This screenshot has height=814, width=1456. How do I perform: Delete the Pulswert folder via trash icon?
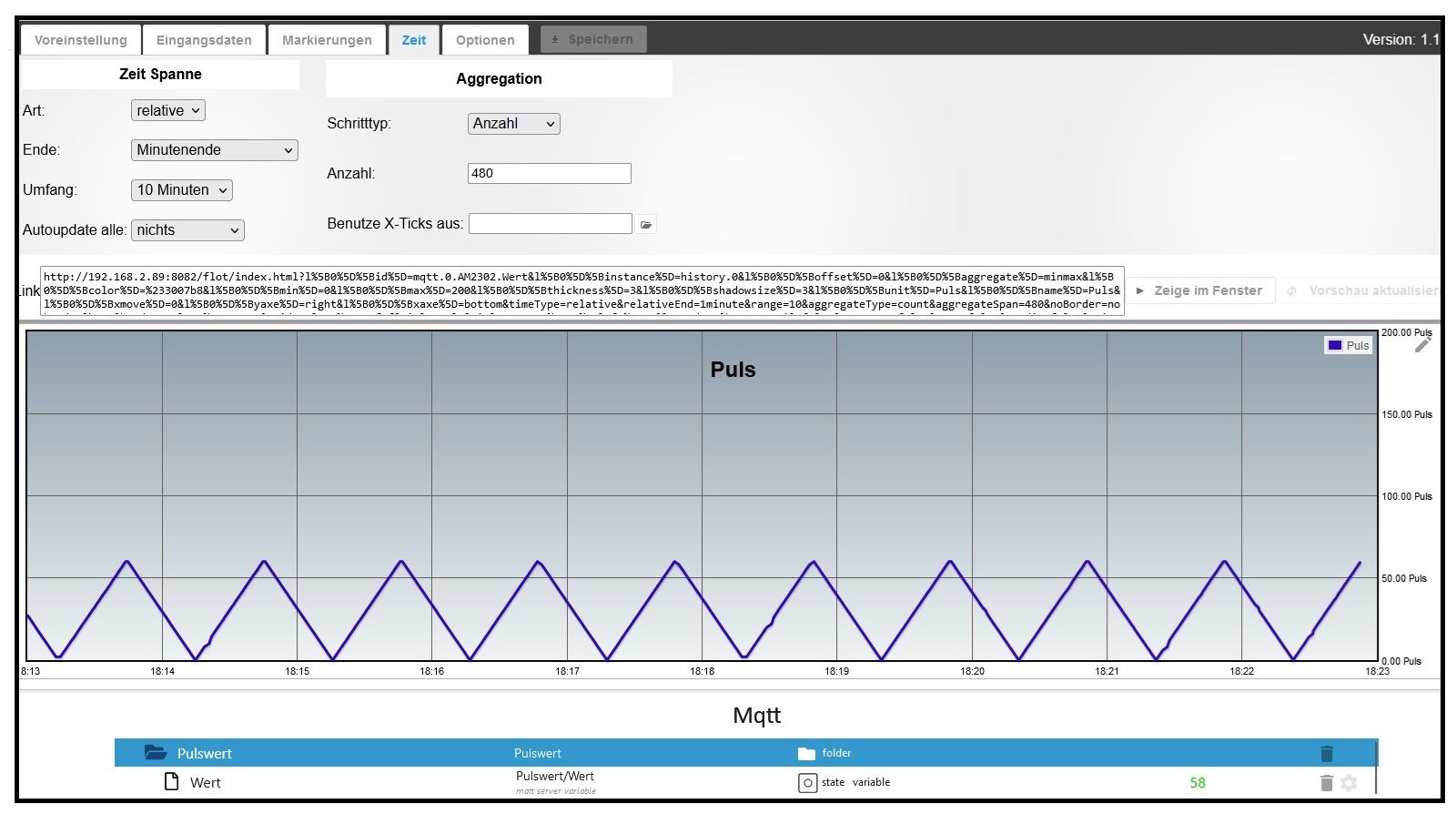[1327, 753]
